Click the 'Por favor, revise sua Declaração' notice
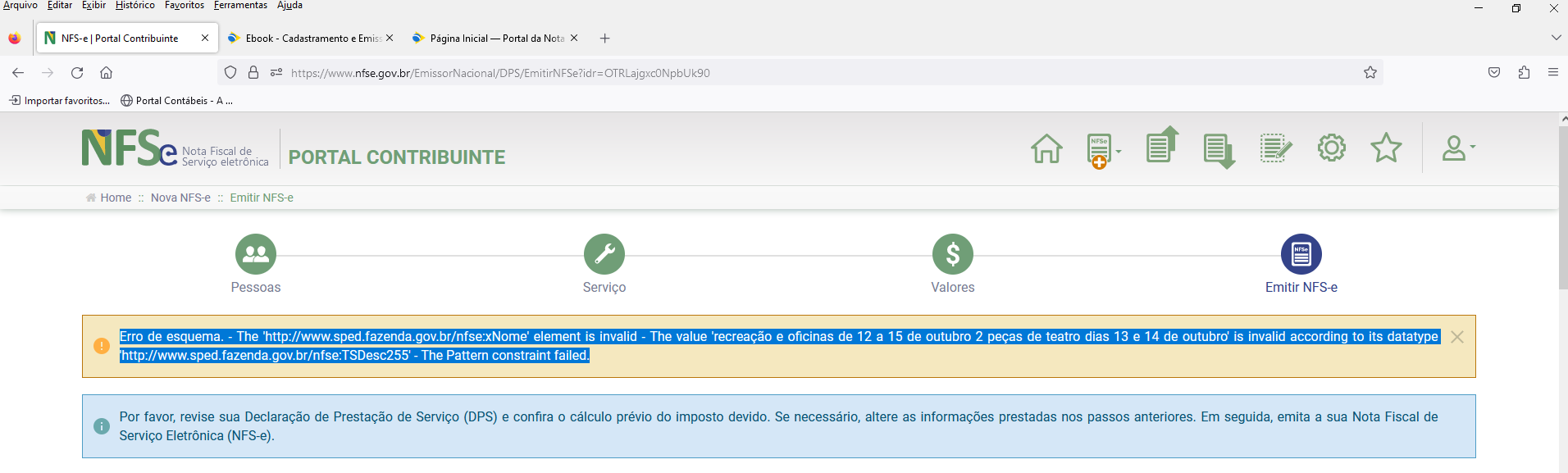Viewport: 1568px width, 473px height. pos(779,426)
